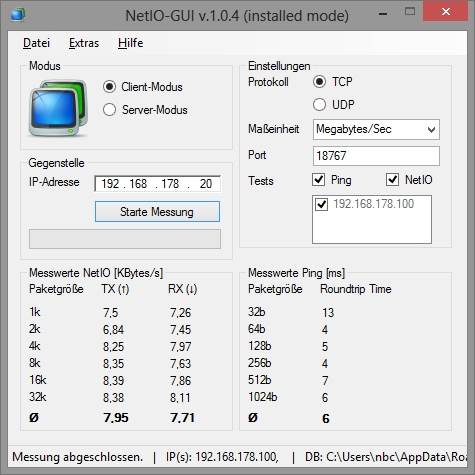Toggle the NetIO test checkbox
475x475 pixels.
(x=392, y=180)
